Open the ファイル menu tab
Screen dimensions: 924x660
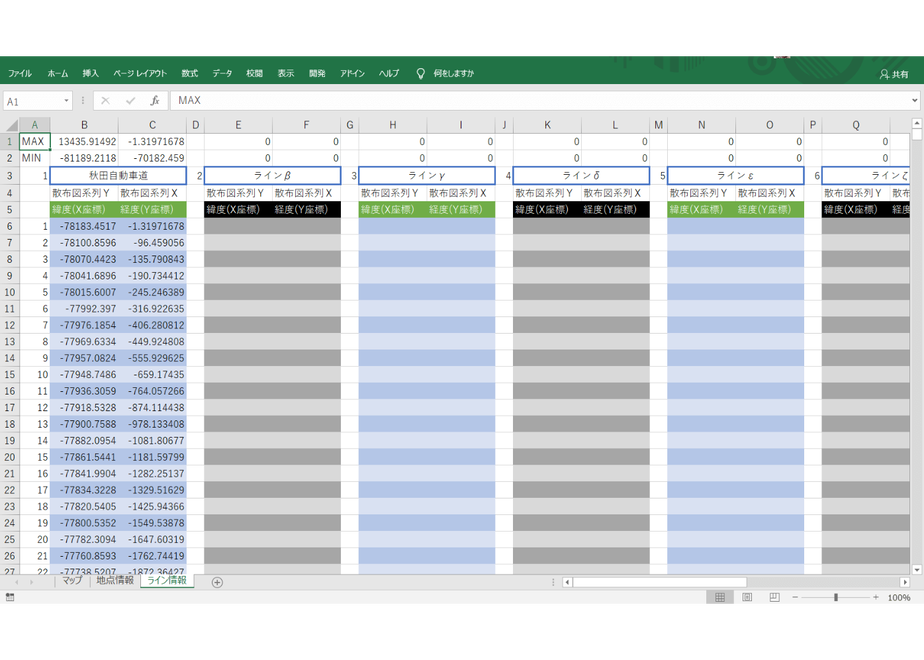click(x=19, y=74)
